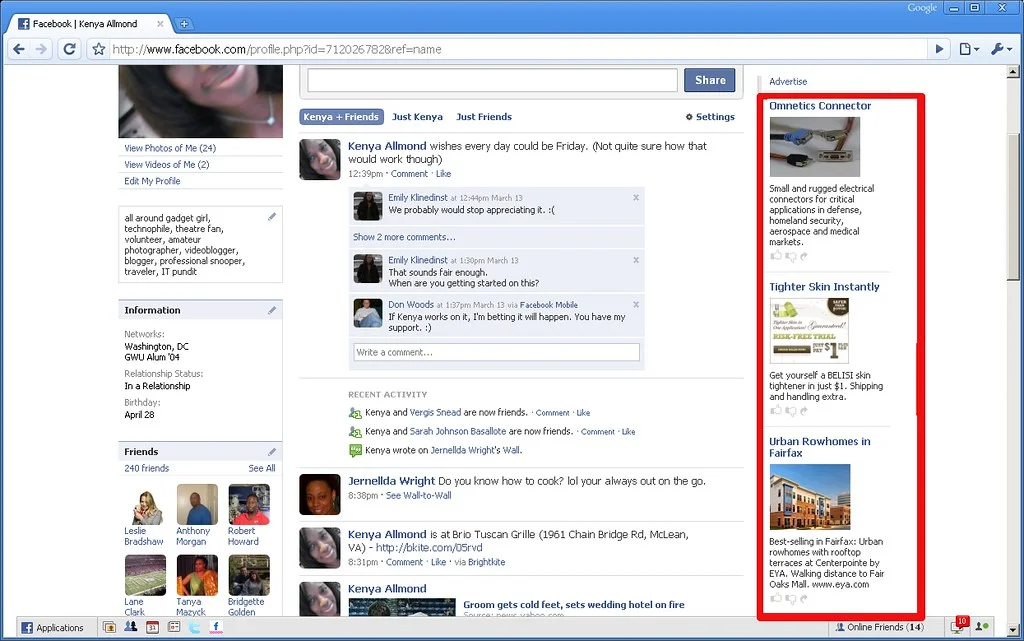This screenshot has width=1024, height=641.
Task: Edit the bio blurb with pencil icon
Action: tap(272, 217)
